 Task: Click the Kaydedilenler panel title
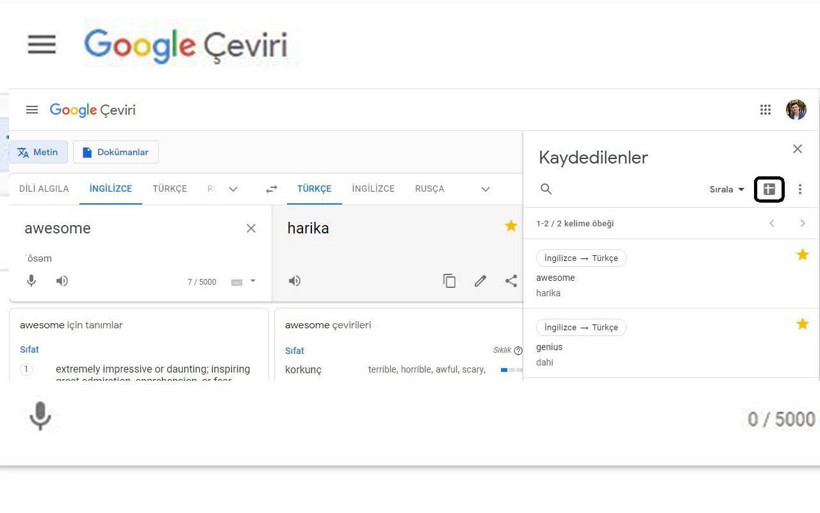coord(593,157)
